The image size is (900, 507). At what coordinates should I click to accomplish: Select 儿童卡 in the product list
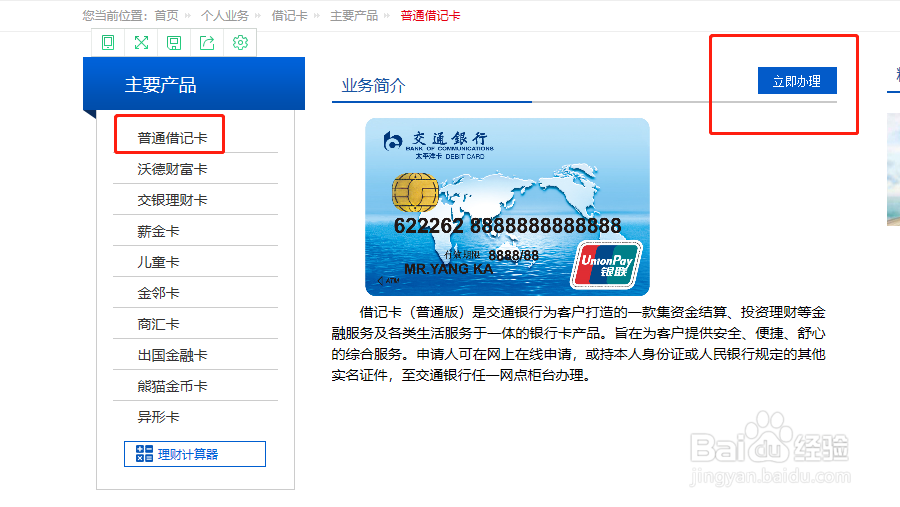(x=158, y=262)
